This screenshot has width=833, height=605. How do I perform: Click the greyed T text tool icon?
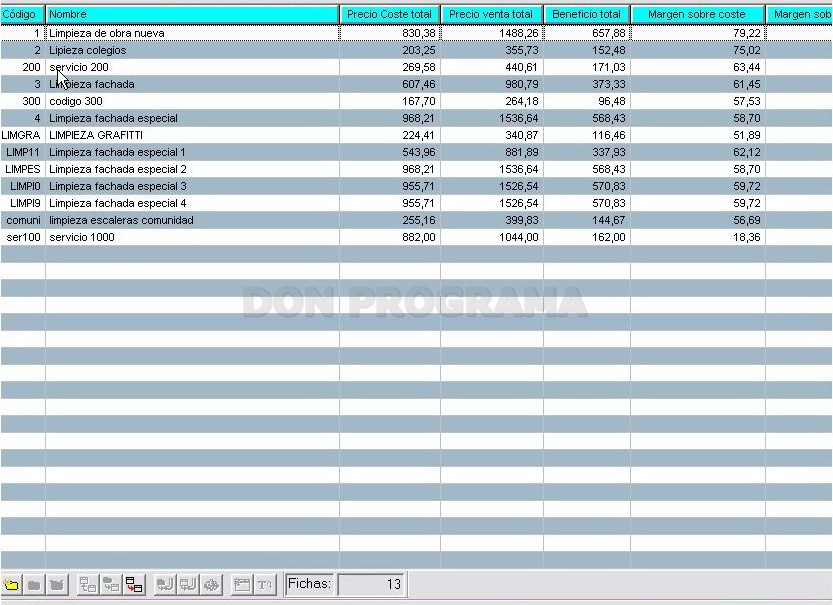point(265,585)
